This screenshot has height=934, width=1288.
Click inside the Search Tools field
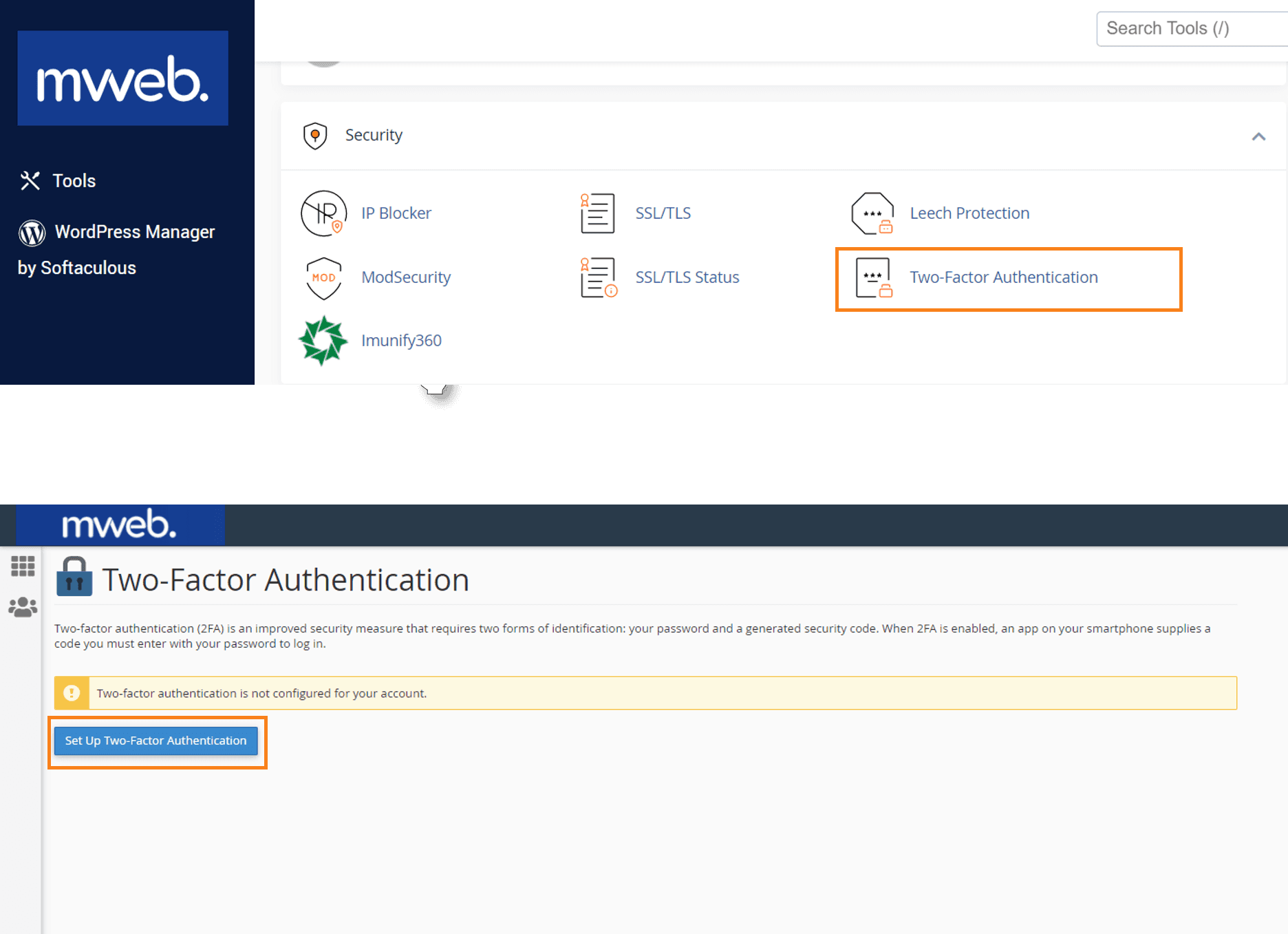click(x=1192, y=28)
